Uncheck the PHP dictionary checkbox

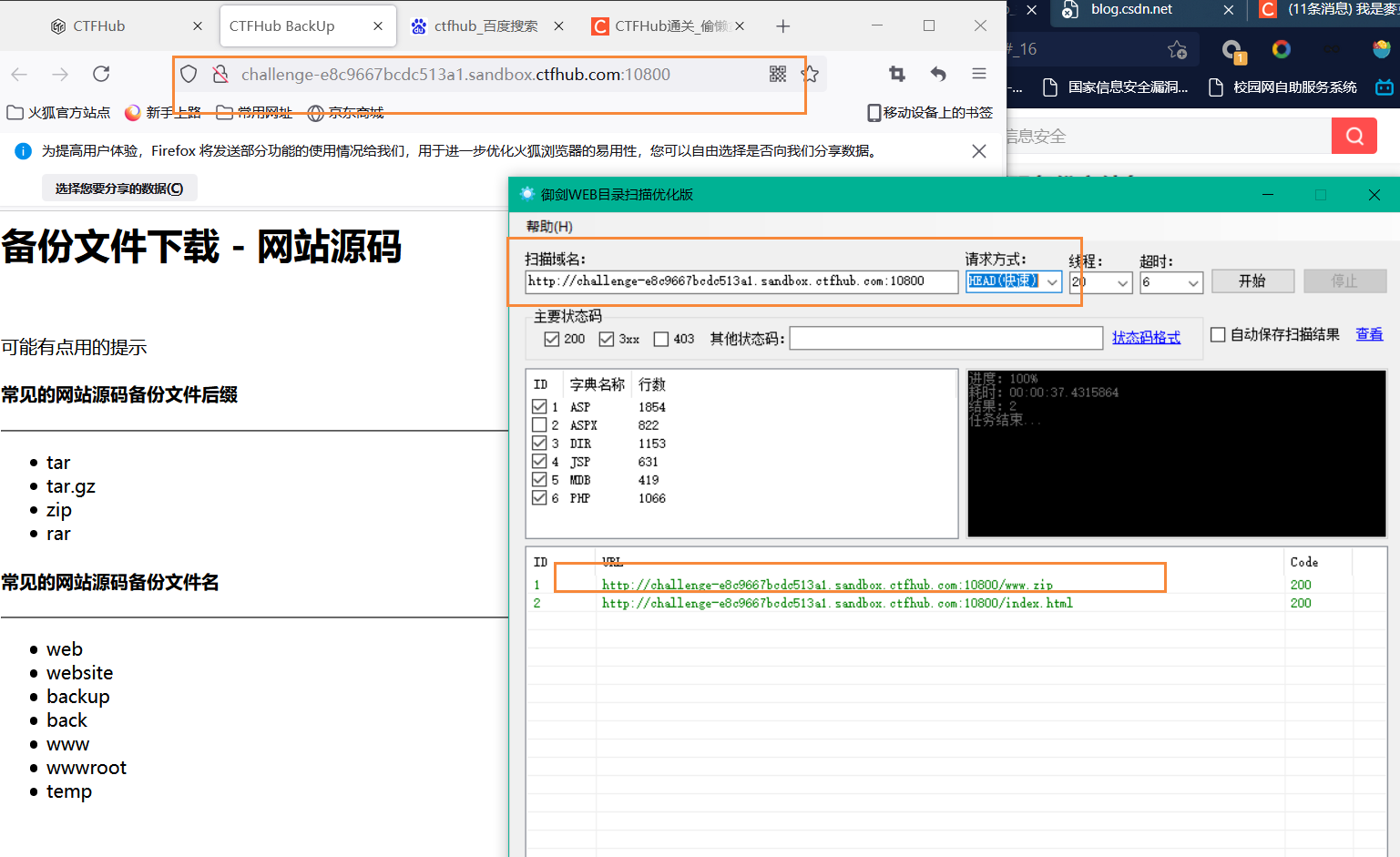click(x=539, y=497)
